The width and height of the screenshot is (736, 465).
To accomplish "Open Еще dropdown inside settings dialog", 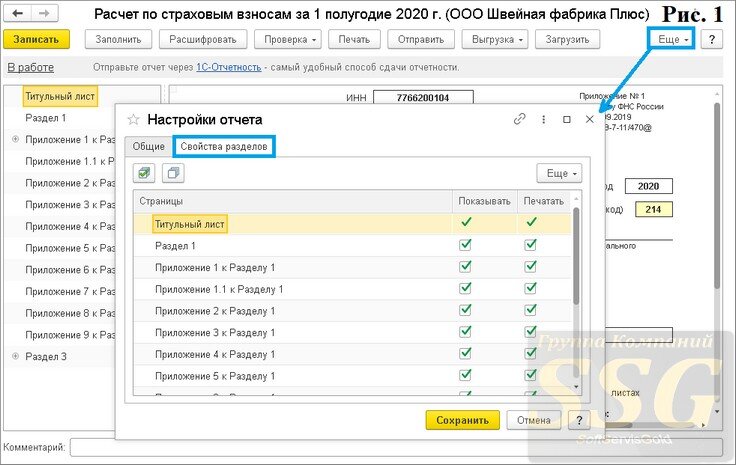I will [x=560, y=173].
